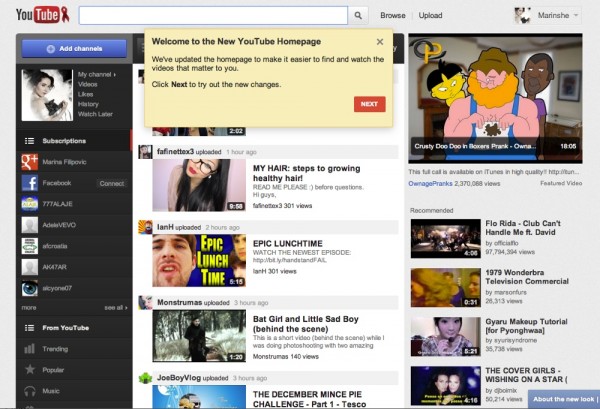This screenshot has height=409, width=600.
Task: Open the afcroatia channel icon
Action: coord(29,246)
